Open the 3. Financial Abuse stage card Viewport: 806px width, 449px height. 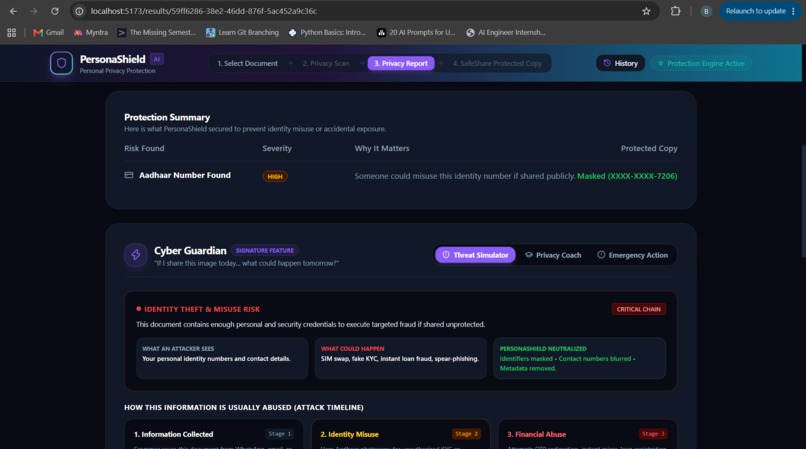tap(588, 435)
